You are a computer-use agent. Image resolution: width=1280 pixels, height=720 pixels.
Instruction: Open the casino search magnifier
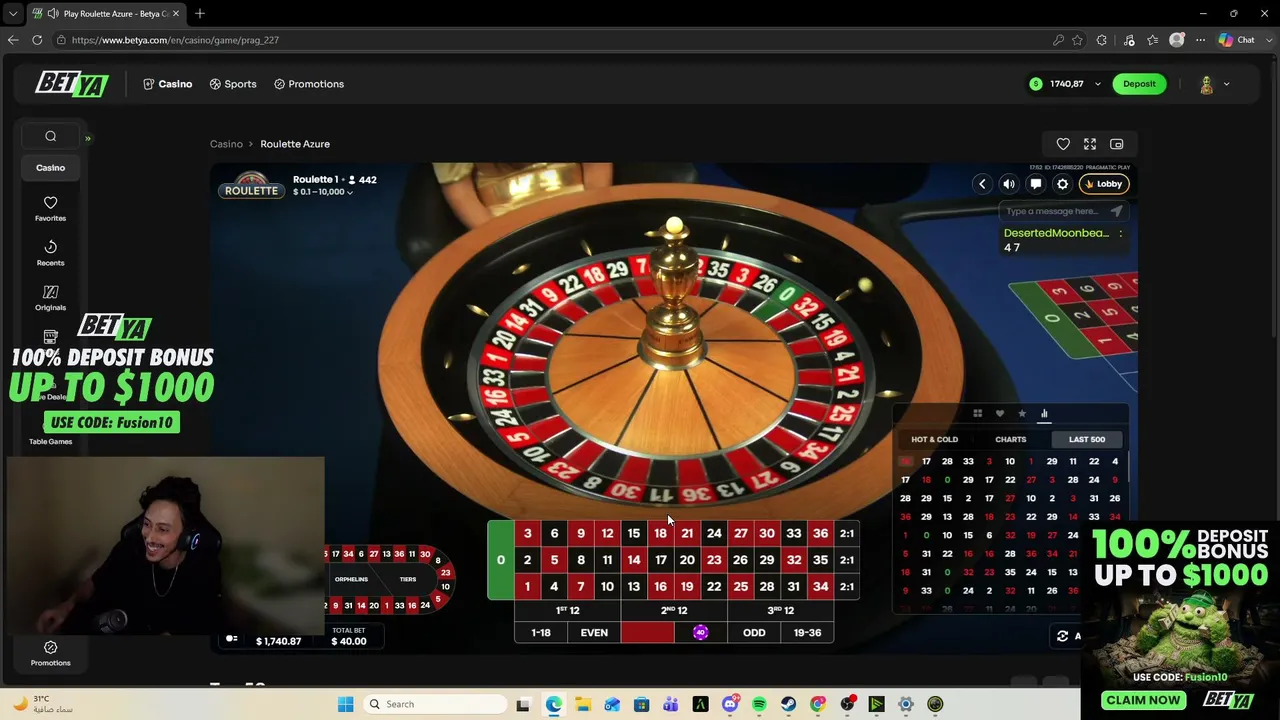point(50,136)
